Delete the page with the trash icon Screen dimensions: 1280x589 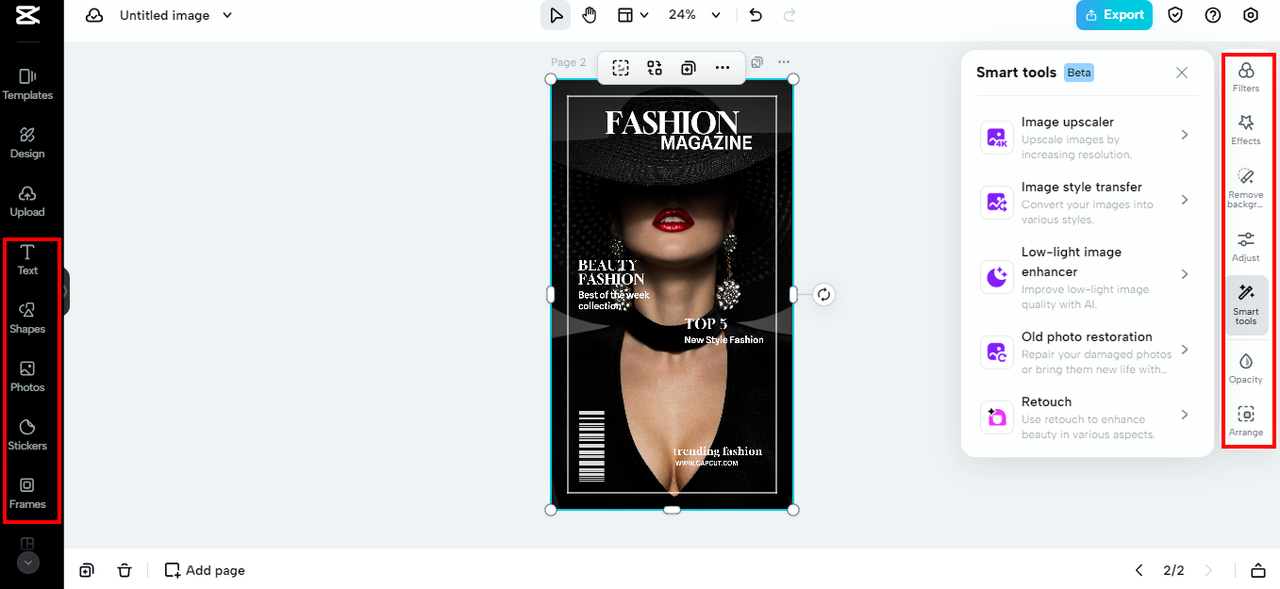tap(124, 570)
